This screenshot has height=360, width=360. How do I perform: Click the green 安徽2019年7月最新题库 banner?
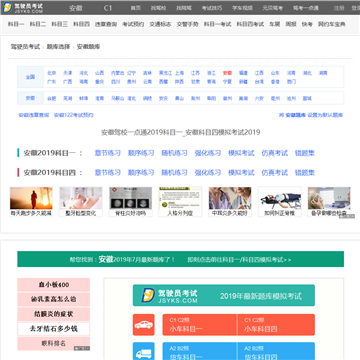coord(180,259)
